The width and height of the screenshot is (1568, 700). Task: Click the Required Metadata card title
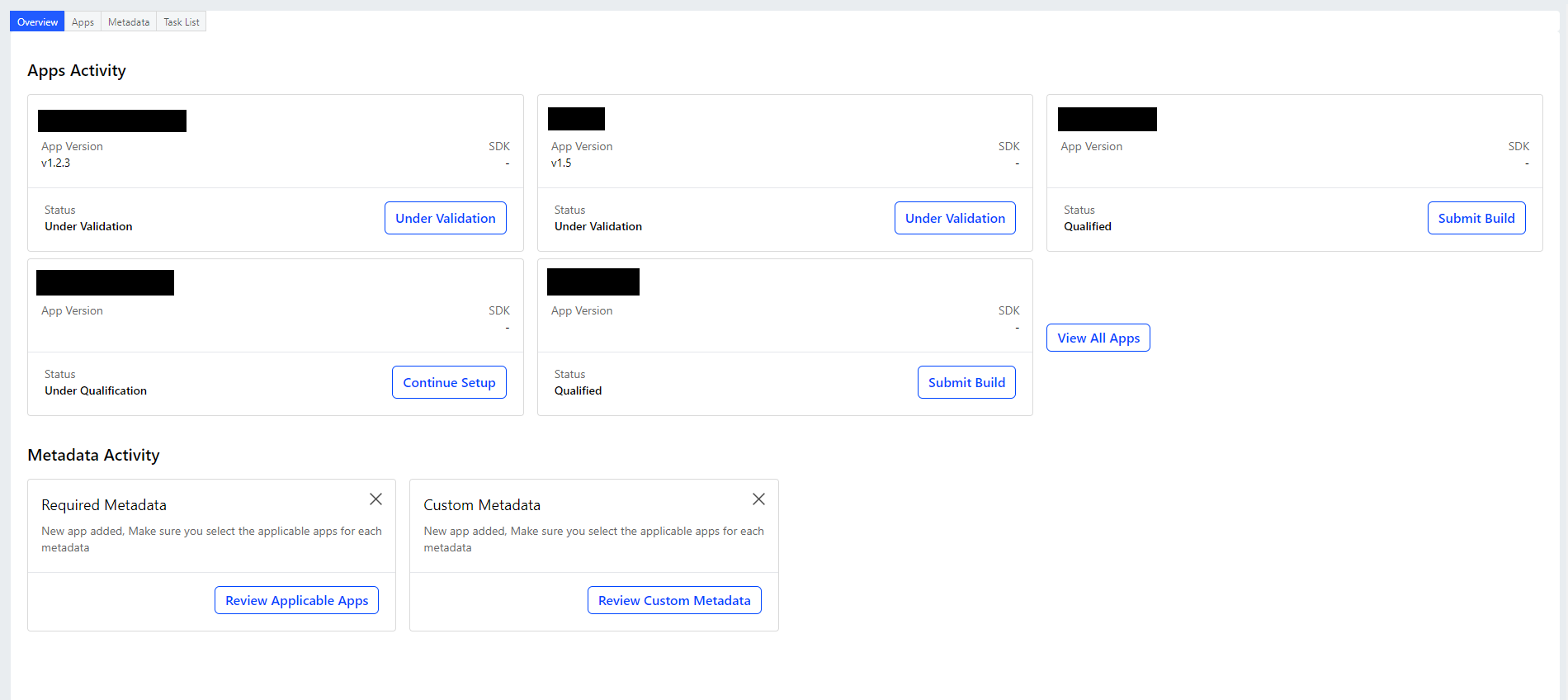tap(104, 505)
